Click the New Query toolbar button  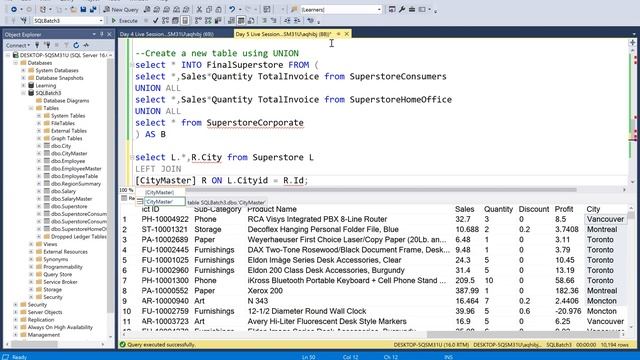(121, 9)
